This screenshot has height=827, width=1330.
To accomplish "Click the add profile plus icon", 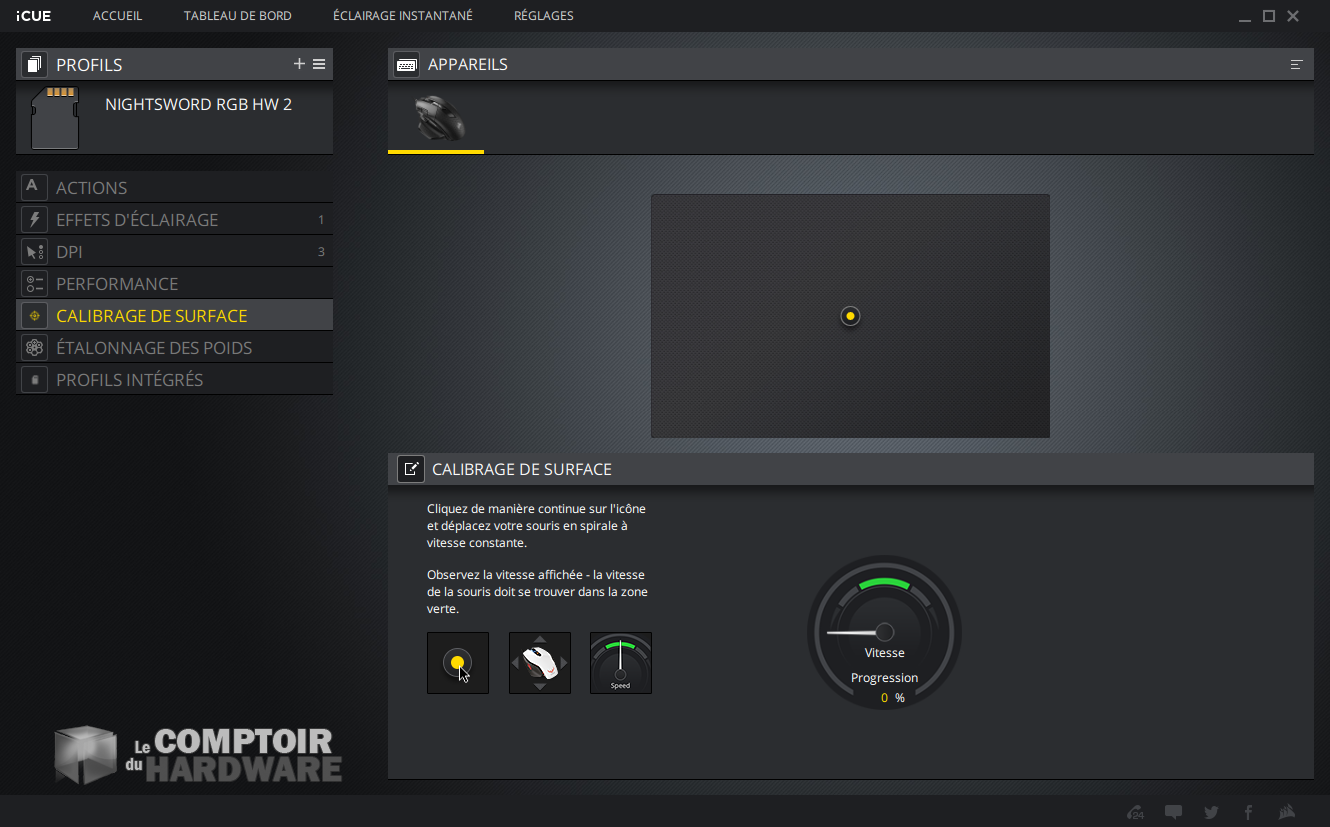I will (299, 64).
